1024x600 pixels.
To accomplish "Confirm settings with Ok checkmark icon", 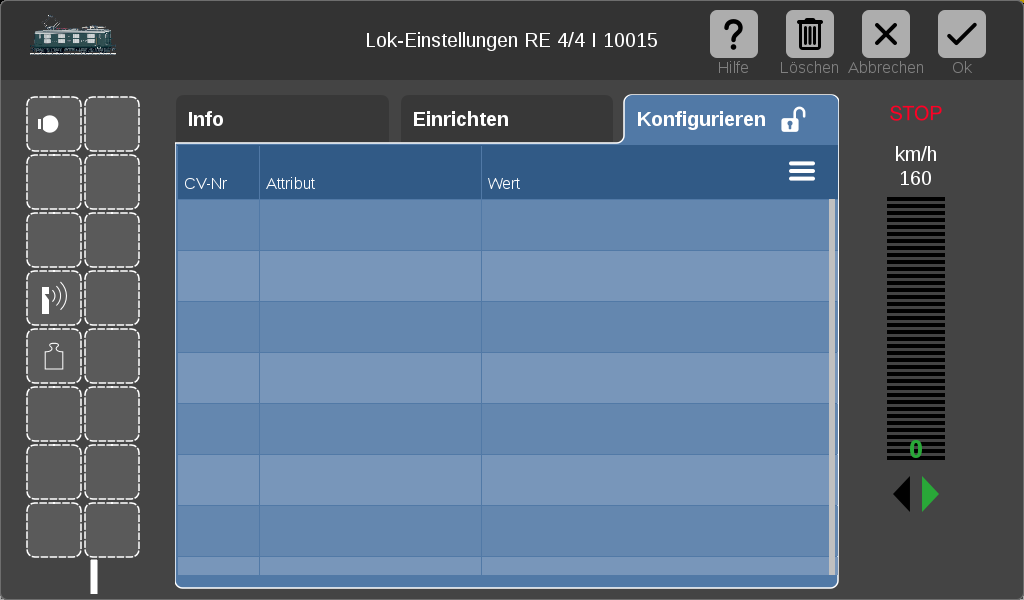I will click(961, 34).
